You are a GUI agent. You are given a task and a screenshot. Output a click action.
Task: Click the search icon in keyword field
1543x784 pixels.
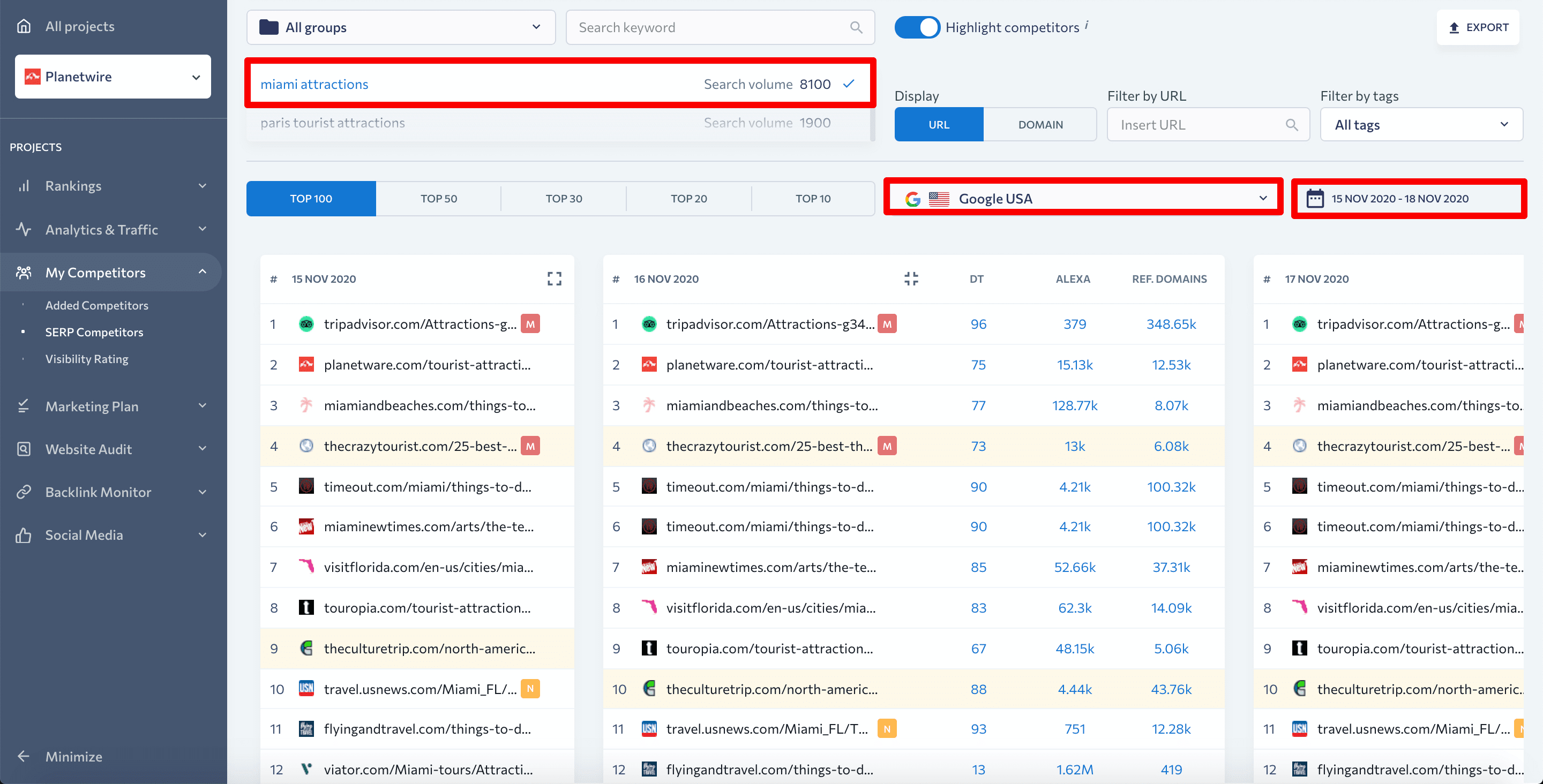(x=856, y=27)
